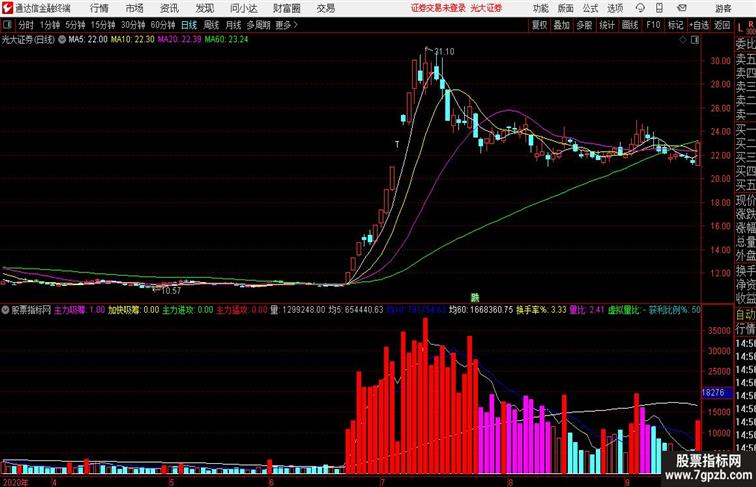
Task: Click the diamond icon at the chart's top right
Action: 683,40
